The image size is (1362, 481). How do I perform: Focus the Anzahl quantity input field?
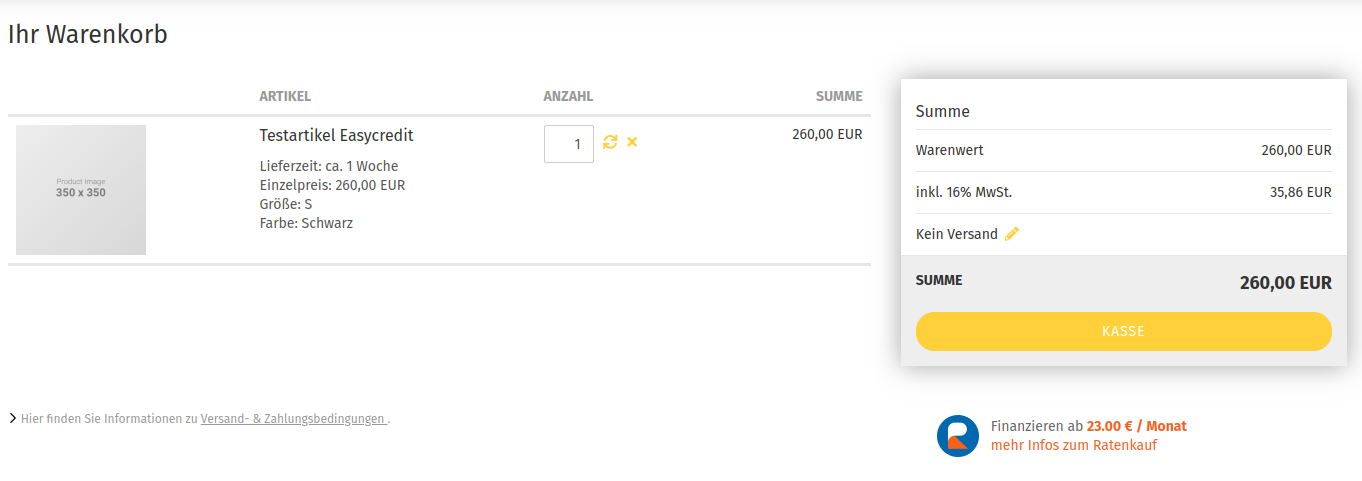pos(569,144)
